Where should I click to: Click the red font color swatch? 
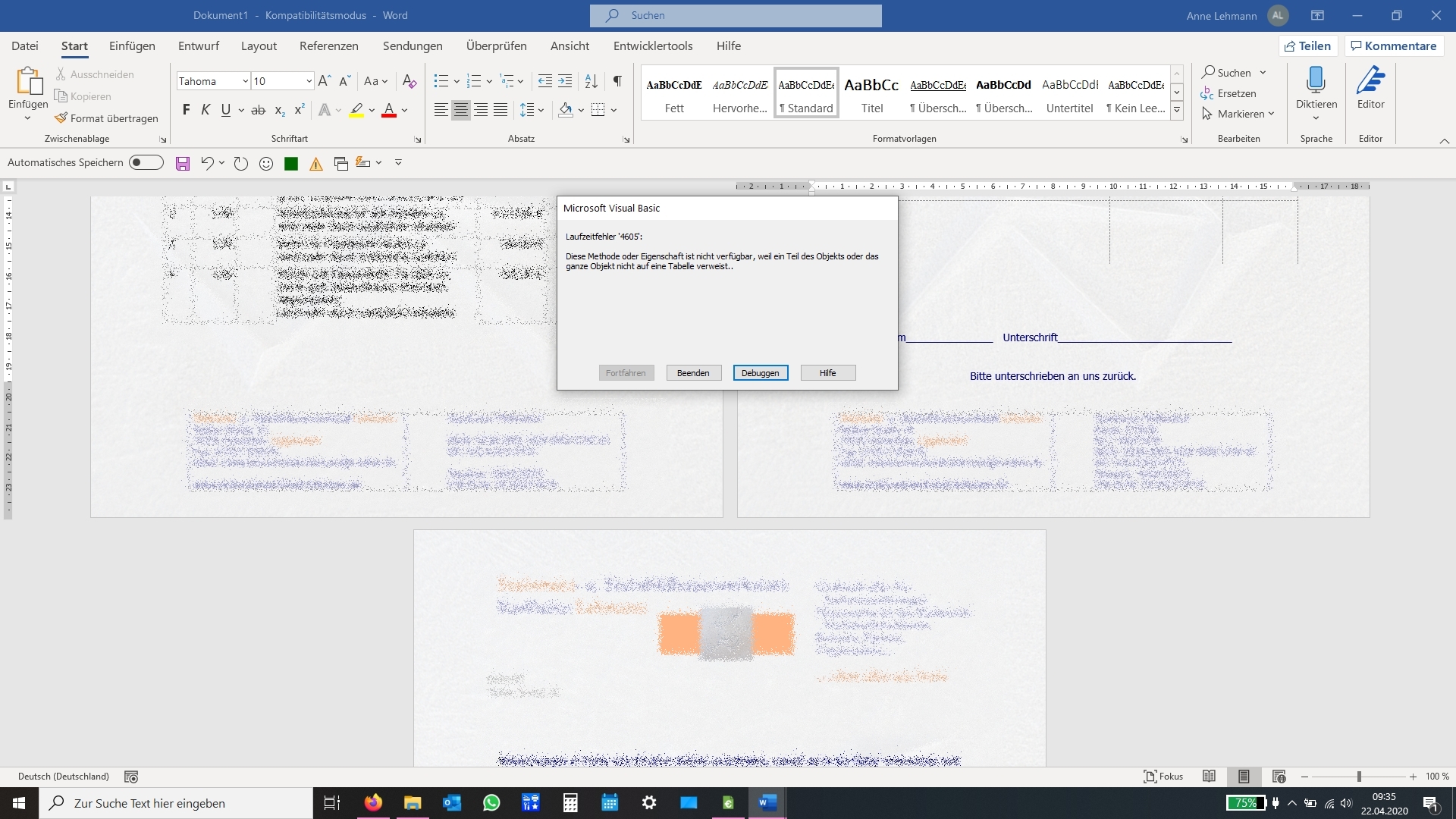[x=389, y=111]
